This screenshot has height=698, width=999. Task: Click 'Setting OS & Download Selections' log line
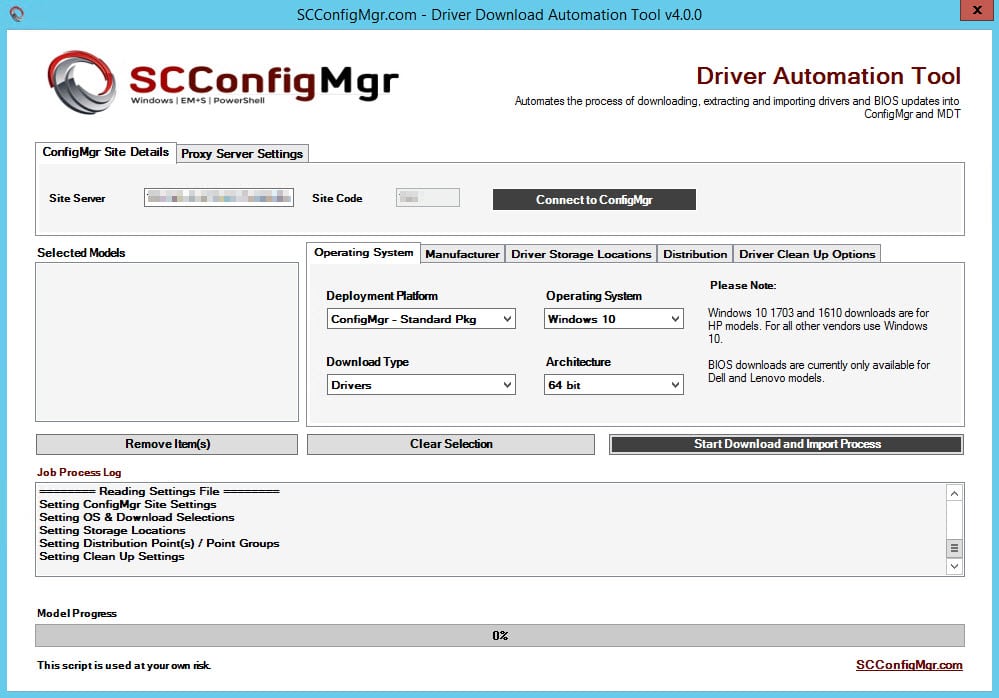(137, 517)
